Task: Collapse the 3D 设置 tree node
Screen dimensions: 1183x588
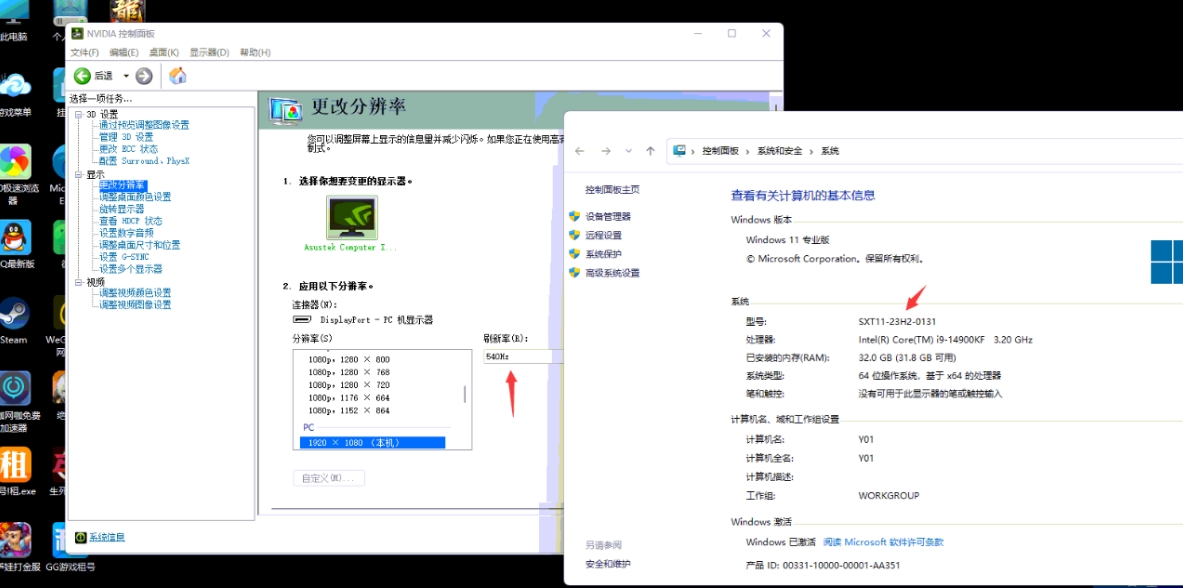Action: point(78,114)
